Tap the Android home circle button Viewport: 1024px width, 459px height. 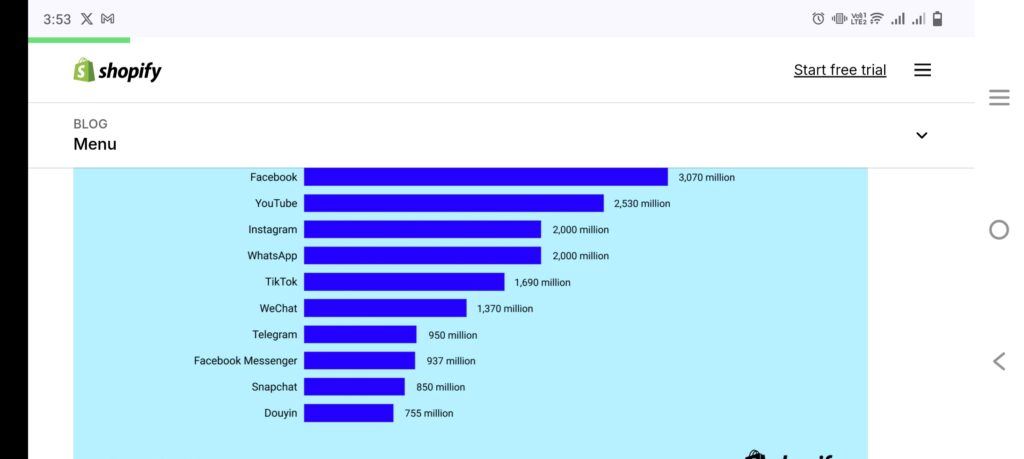[x=999, y=230]
